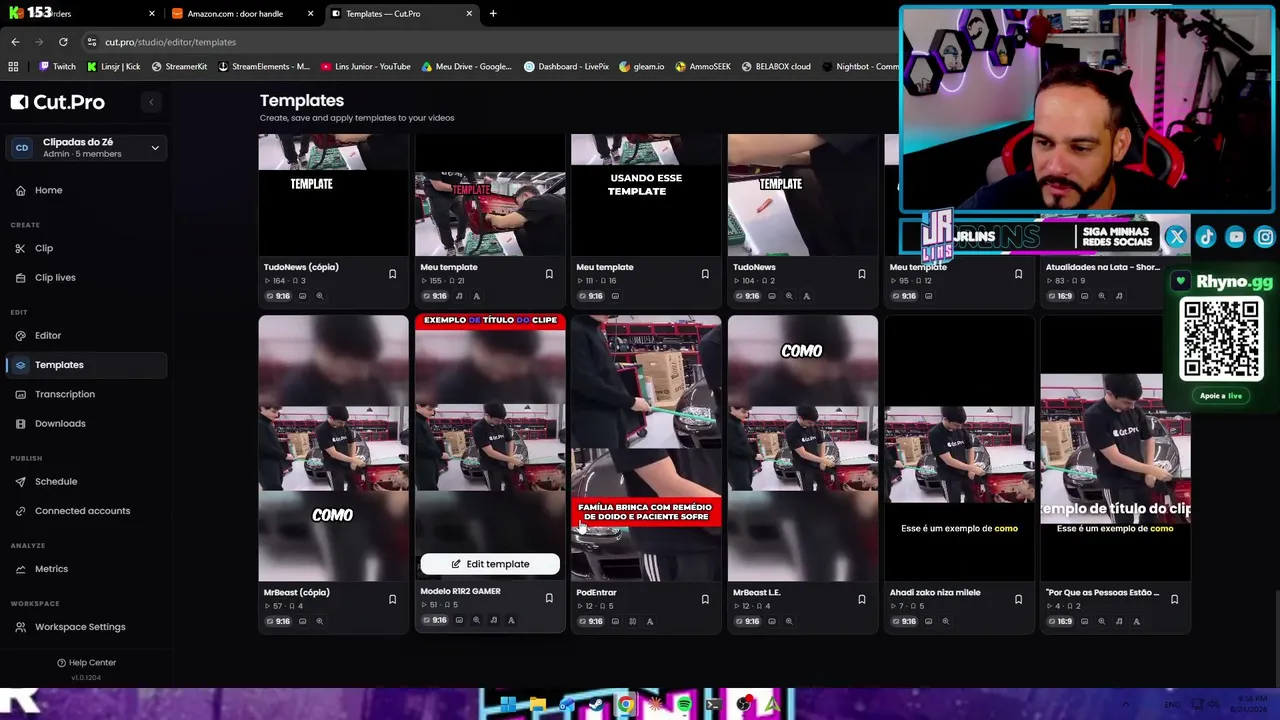
Task: Open the Lins Junior - YouTube bookmark
Action: (366, 67)
